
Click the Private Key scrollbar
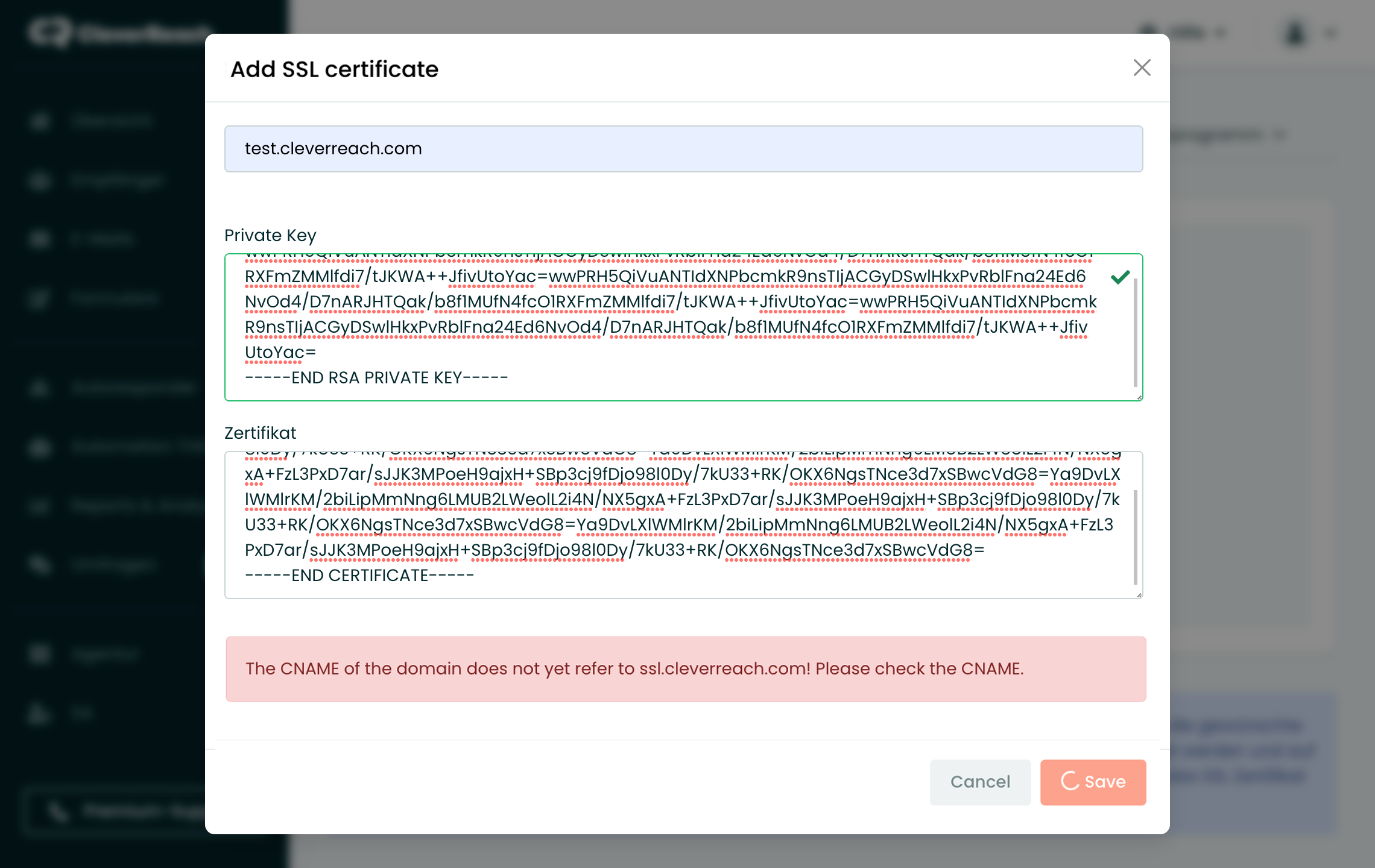click(x=1135, y=332)
